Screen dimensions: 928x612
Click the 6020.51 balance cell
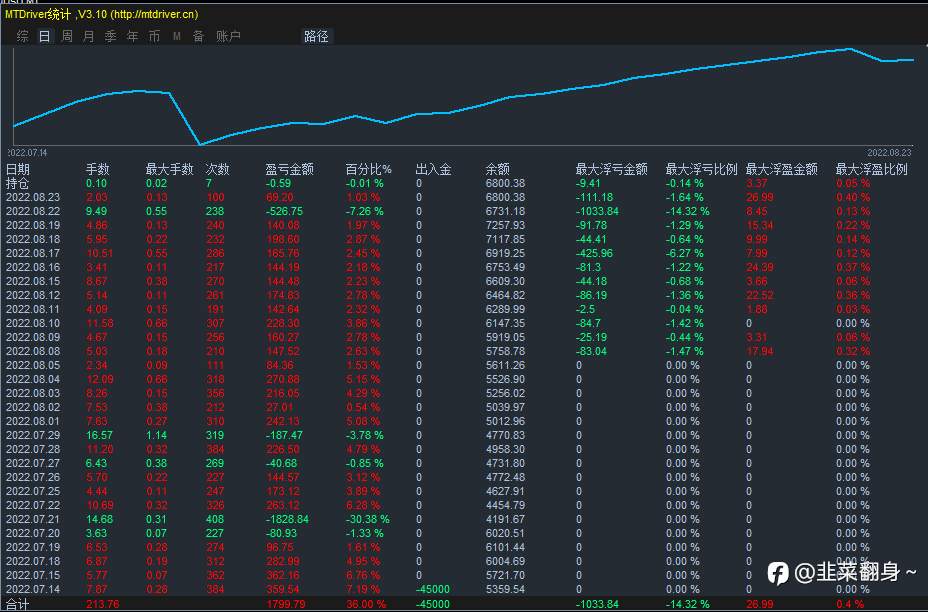coord(505,533)
